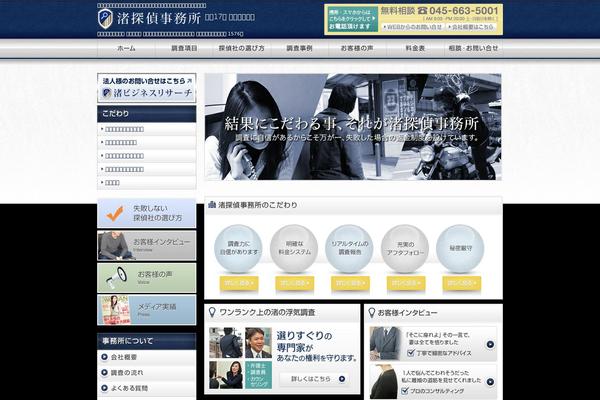Click yellow button under リアルタイムの調査報告 sphere
Viewport: 600px width, 400px height.
(350, 283)
